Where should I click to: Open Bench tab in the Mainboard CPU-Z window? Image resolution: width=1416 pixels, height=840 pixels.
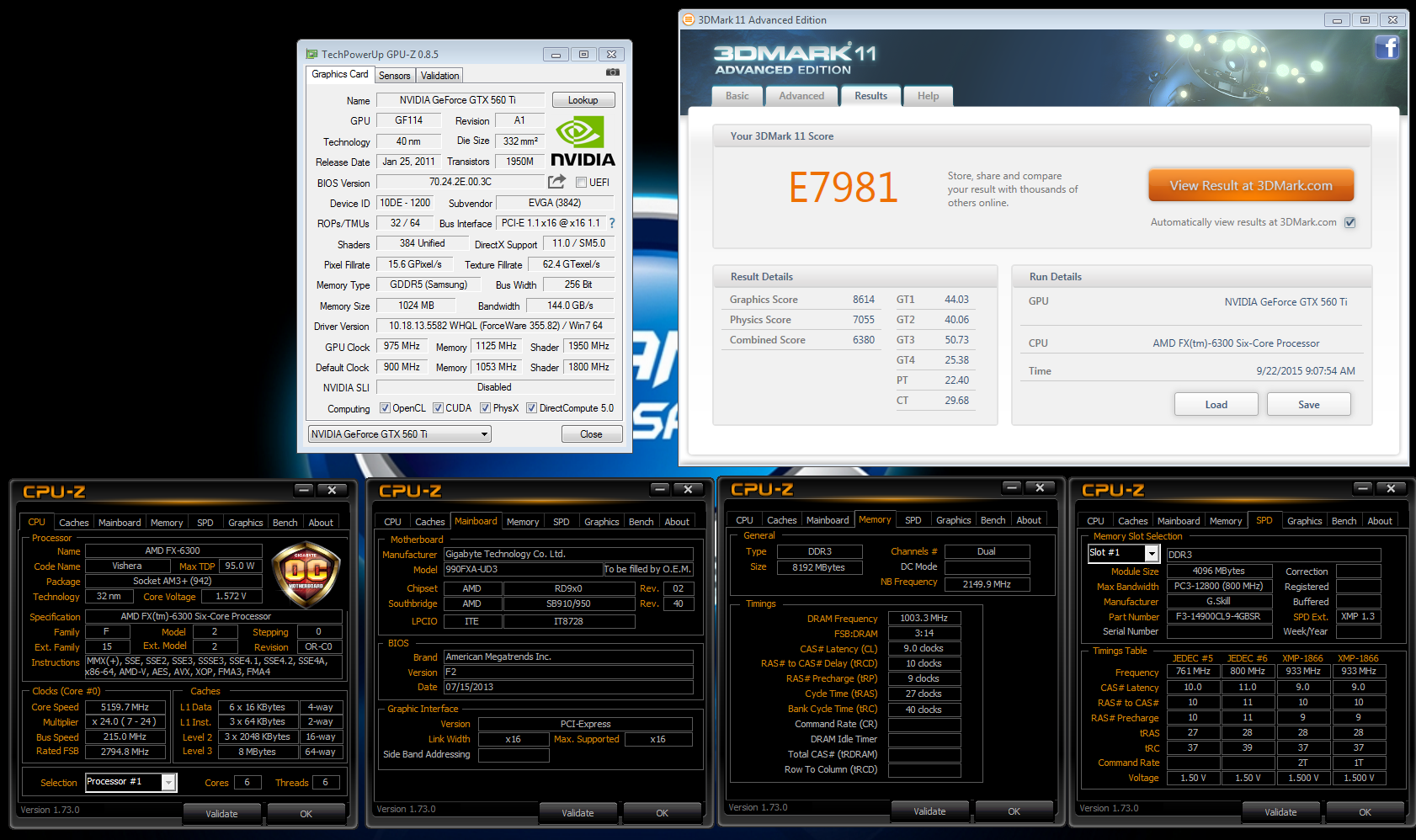pyautogui.click(x=641, y=522)
